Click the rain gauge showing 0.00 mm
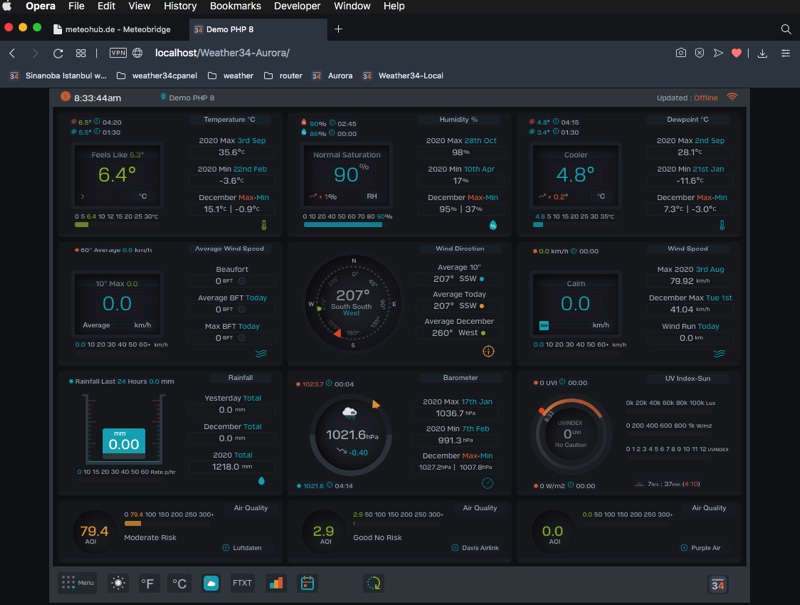 [x=124, y=430]
